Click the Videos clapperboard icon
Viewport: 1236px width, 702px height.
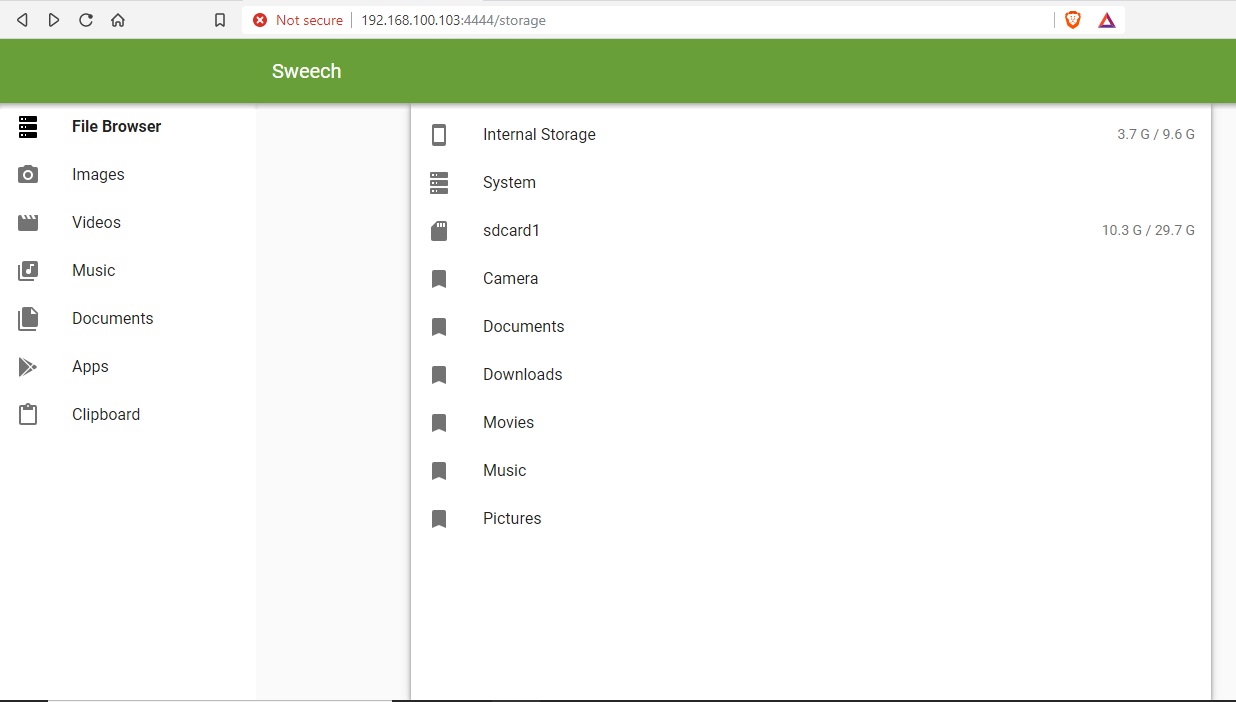[28, 223]
